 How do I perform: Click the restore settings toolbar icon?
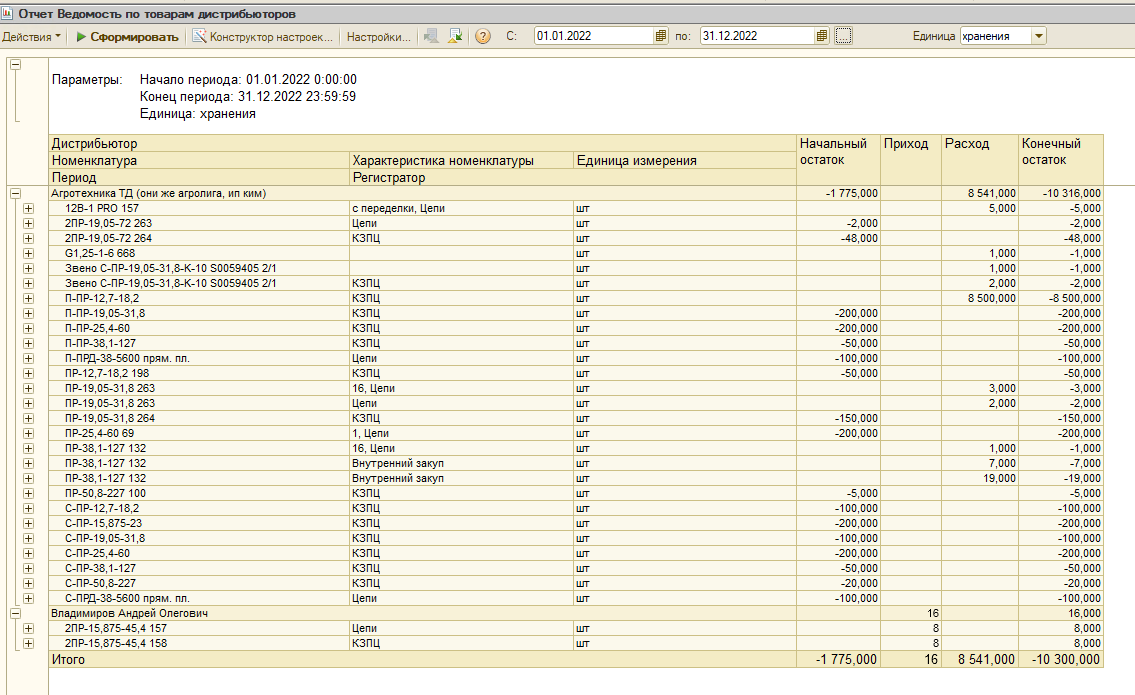click(x=431, y=36)
